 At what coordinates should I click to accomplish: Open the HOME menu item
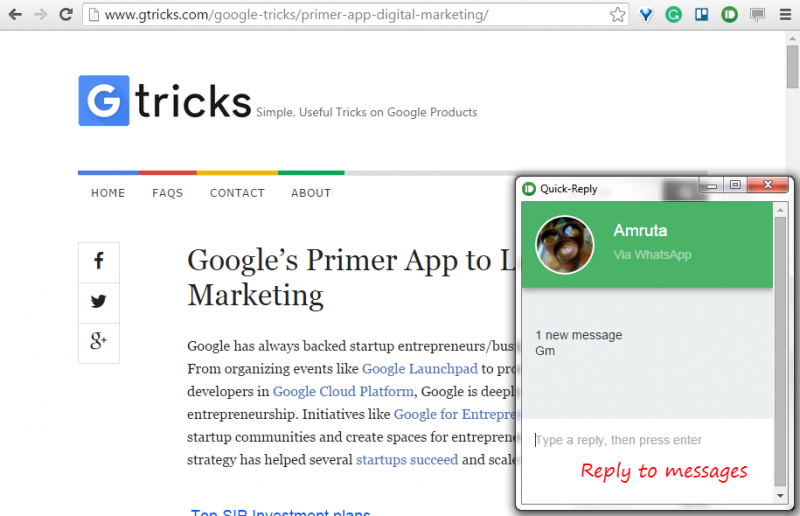pos(108,193)
